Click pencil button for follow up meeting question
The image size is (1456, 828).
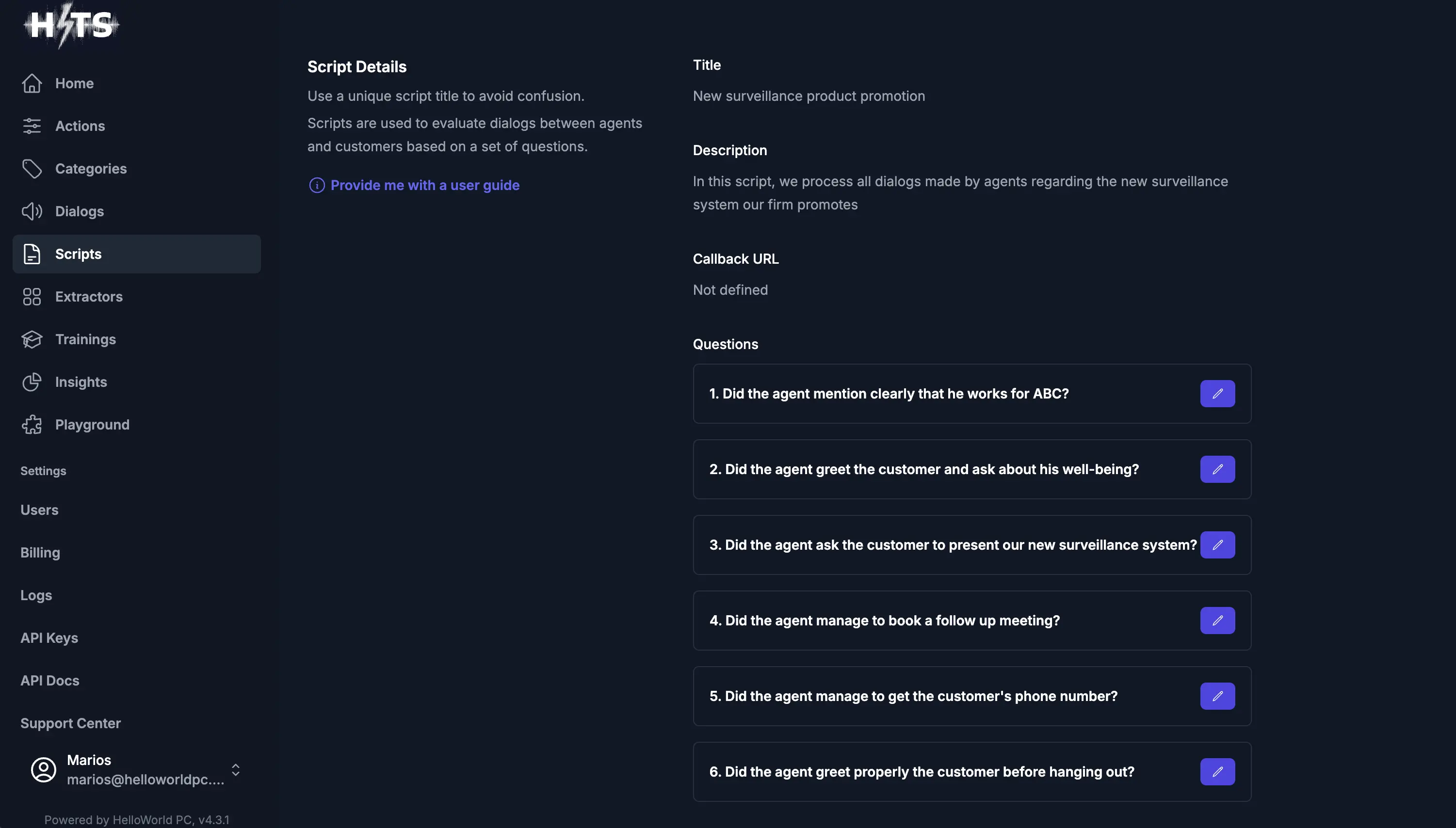1217,621
